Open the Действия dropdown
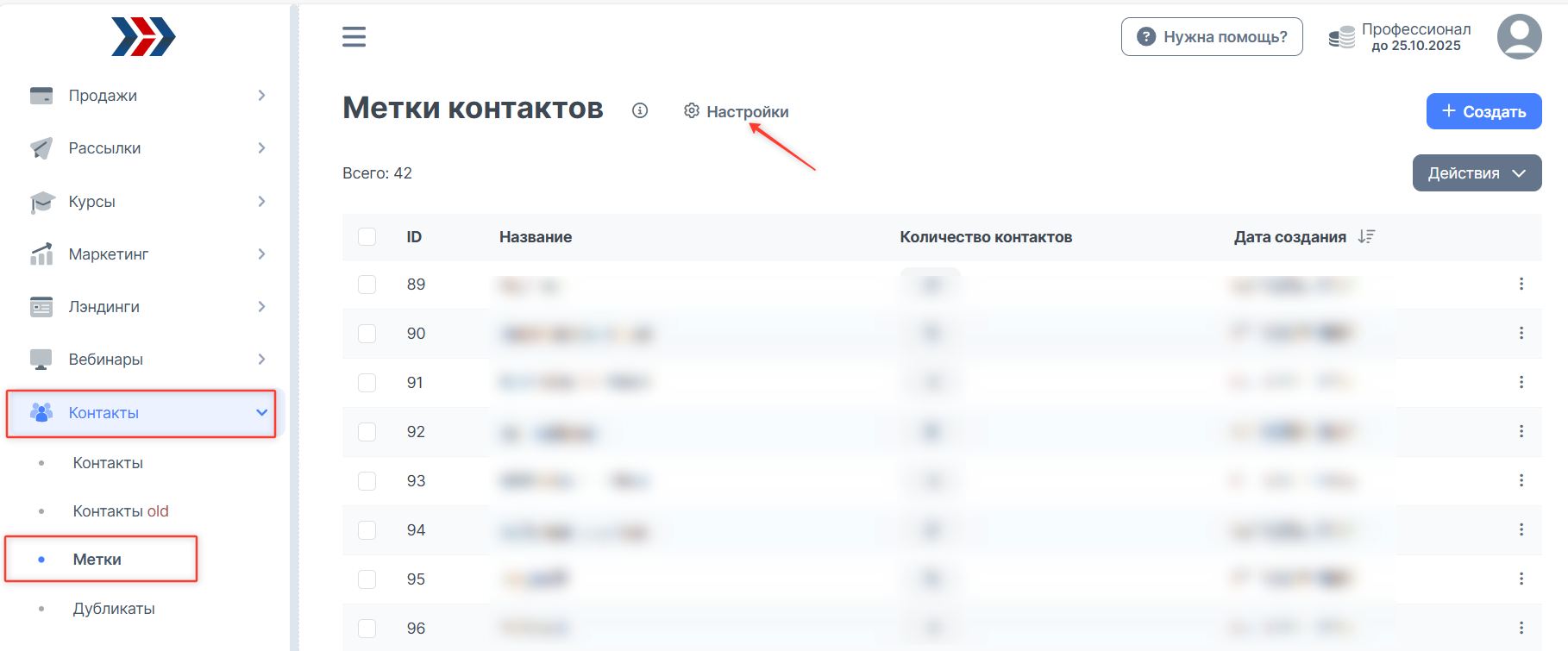 point(1476,173)
